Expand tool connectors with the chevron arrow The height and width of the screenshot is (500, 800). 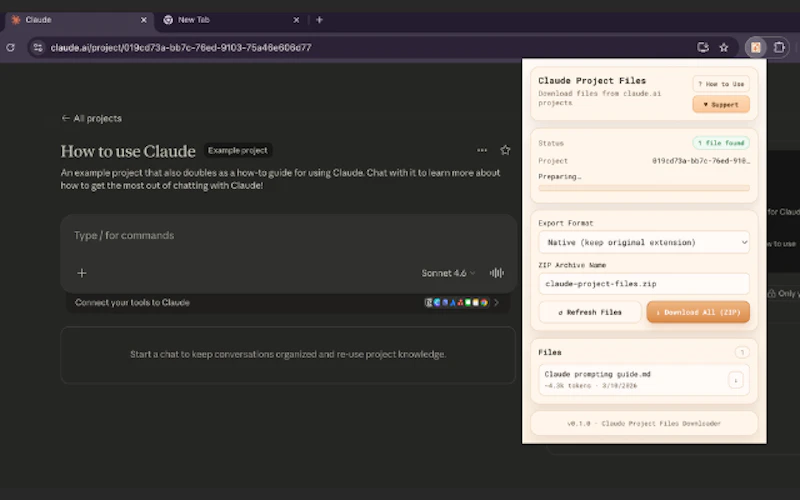pos(496,303)
